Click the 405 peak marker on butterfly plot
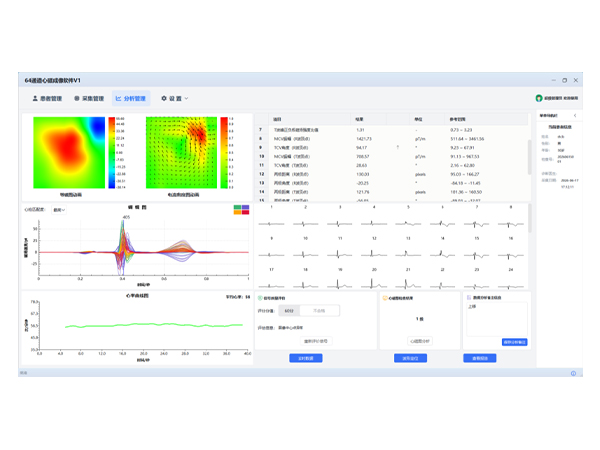 click(126, 217)
